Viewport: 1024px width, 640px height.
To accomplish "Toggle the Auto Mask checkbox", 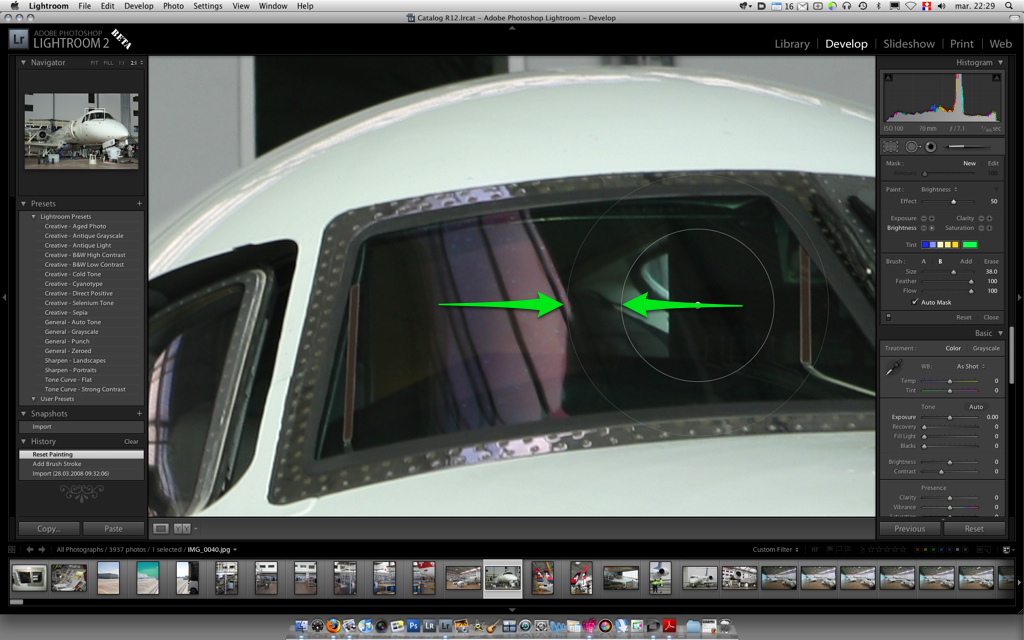I will tap(915, 302).
